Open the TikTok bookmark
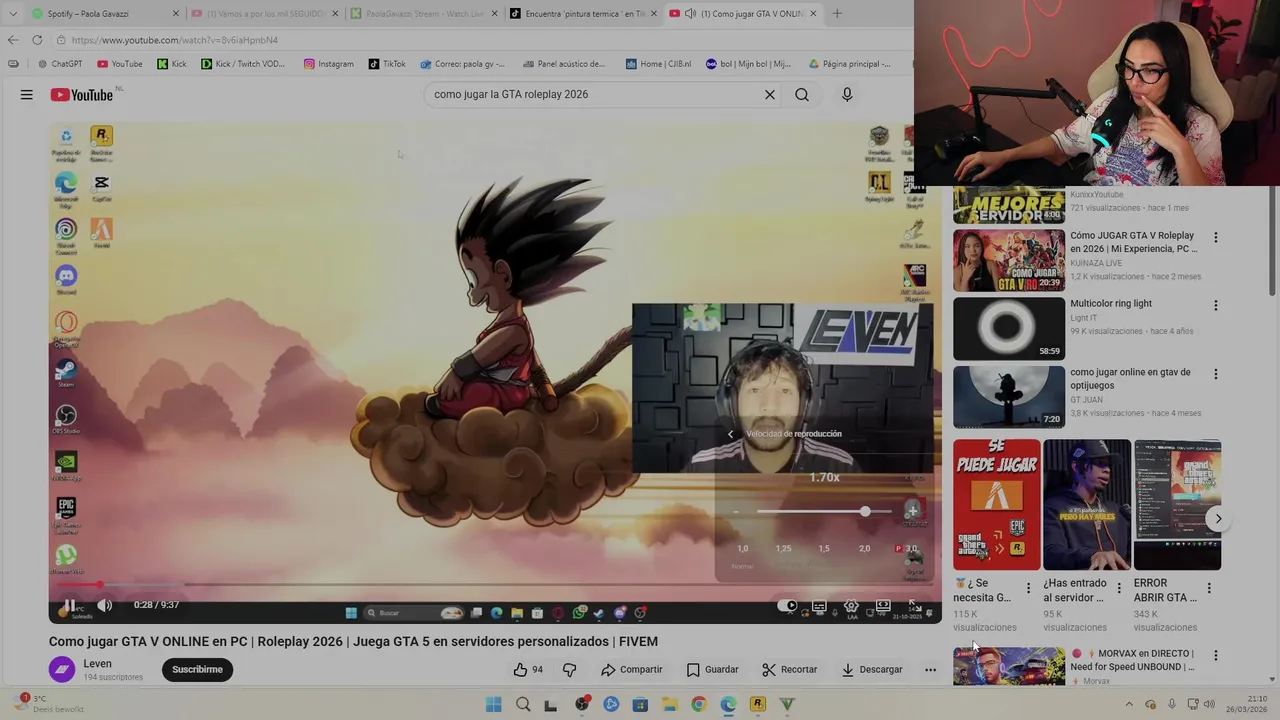1280x720 pixels. (387, 64)
